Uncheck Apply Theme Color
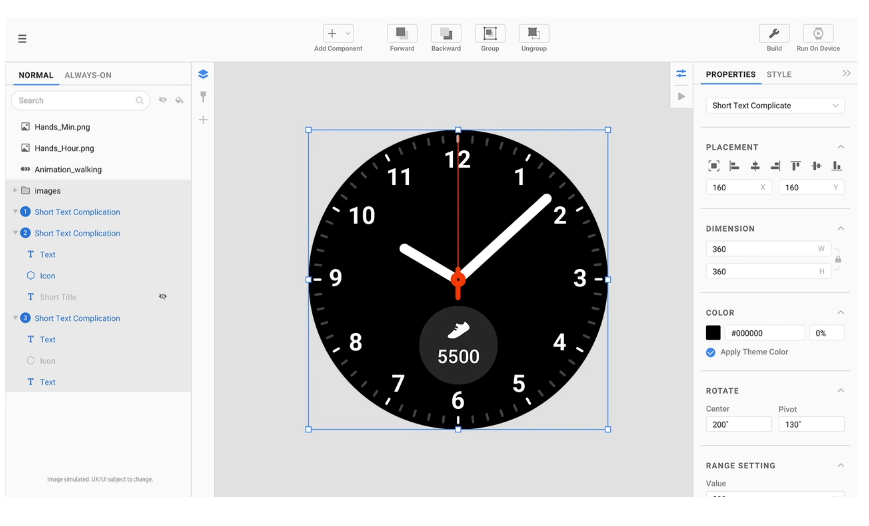The image size is (869, 526). (710, 353)
